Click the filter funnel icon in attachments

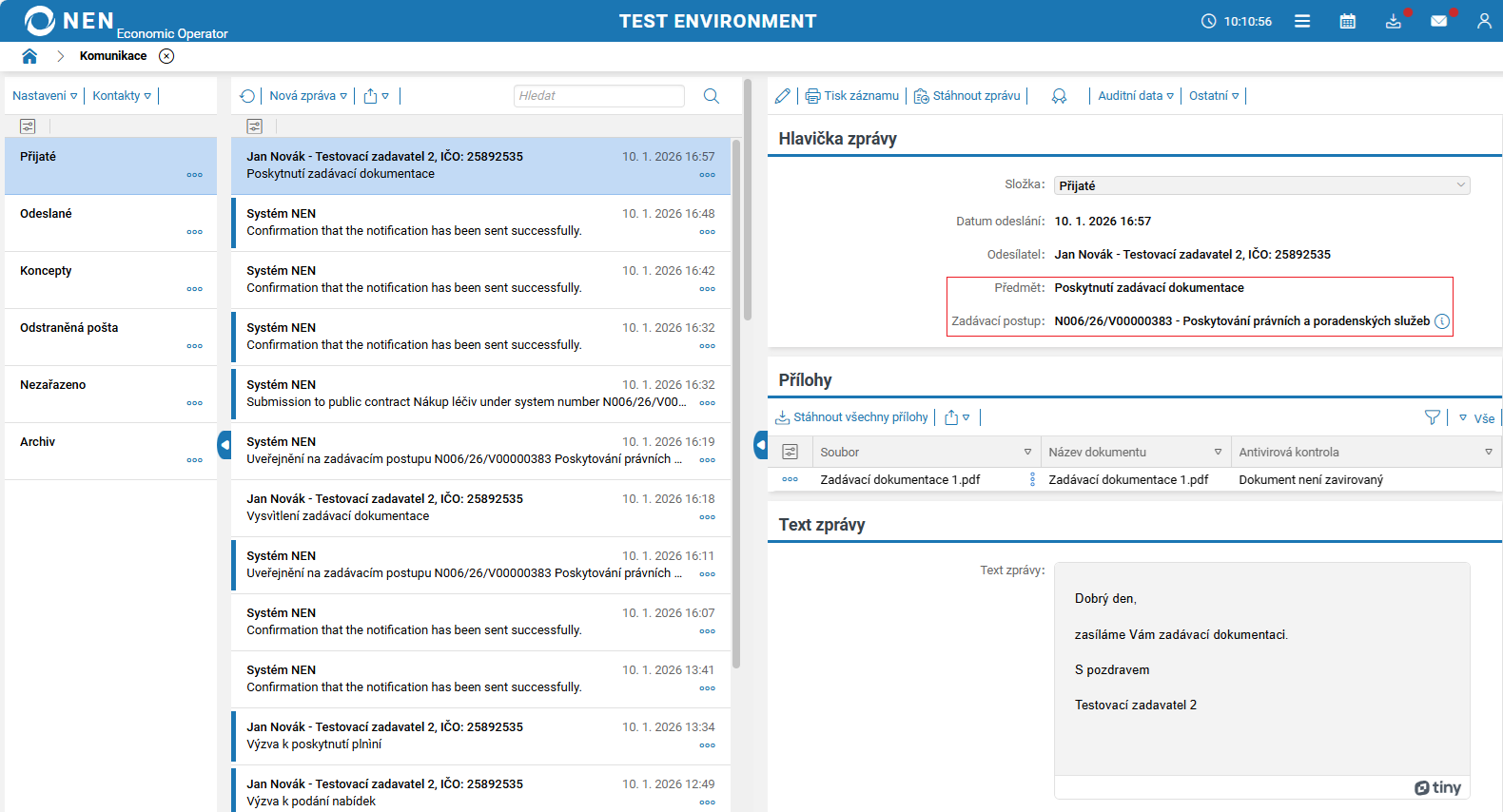click(x=1432, y=417)
